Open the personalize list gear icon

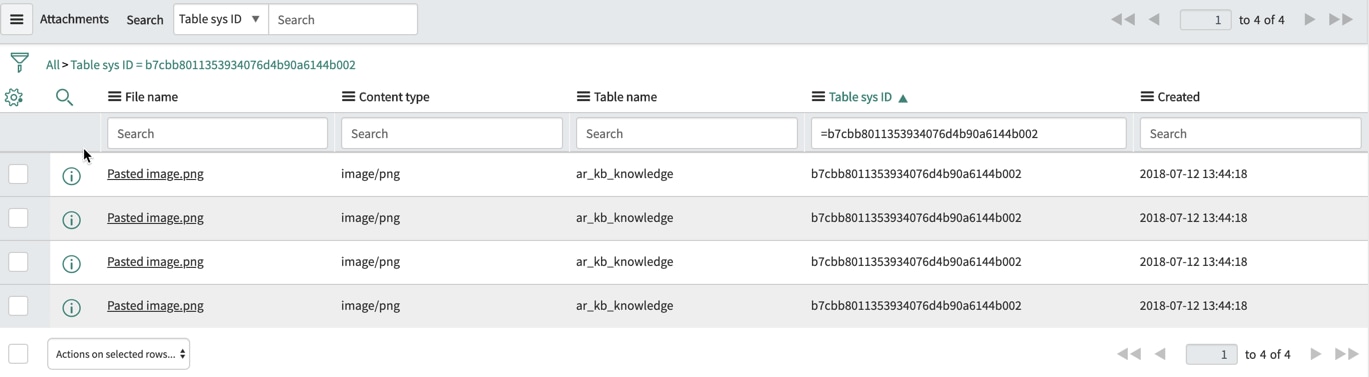click(14, 97)
